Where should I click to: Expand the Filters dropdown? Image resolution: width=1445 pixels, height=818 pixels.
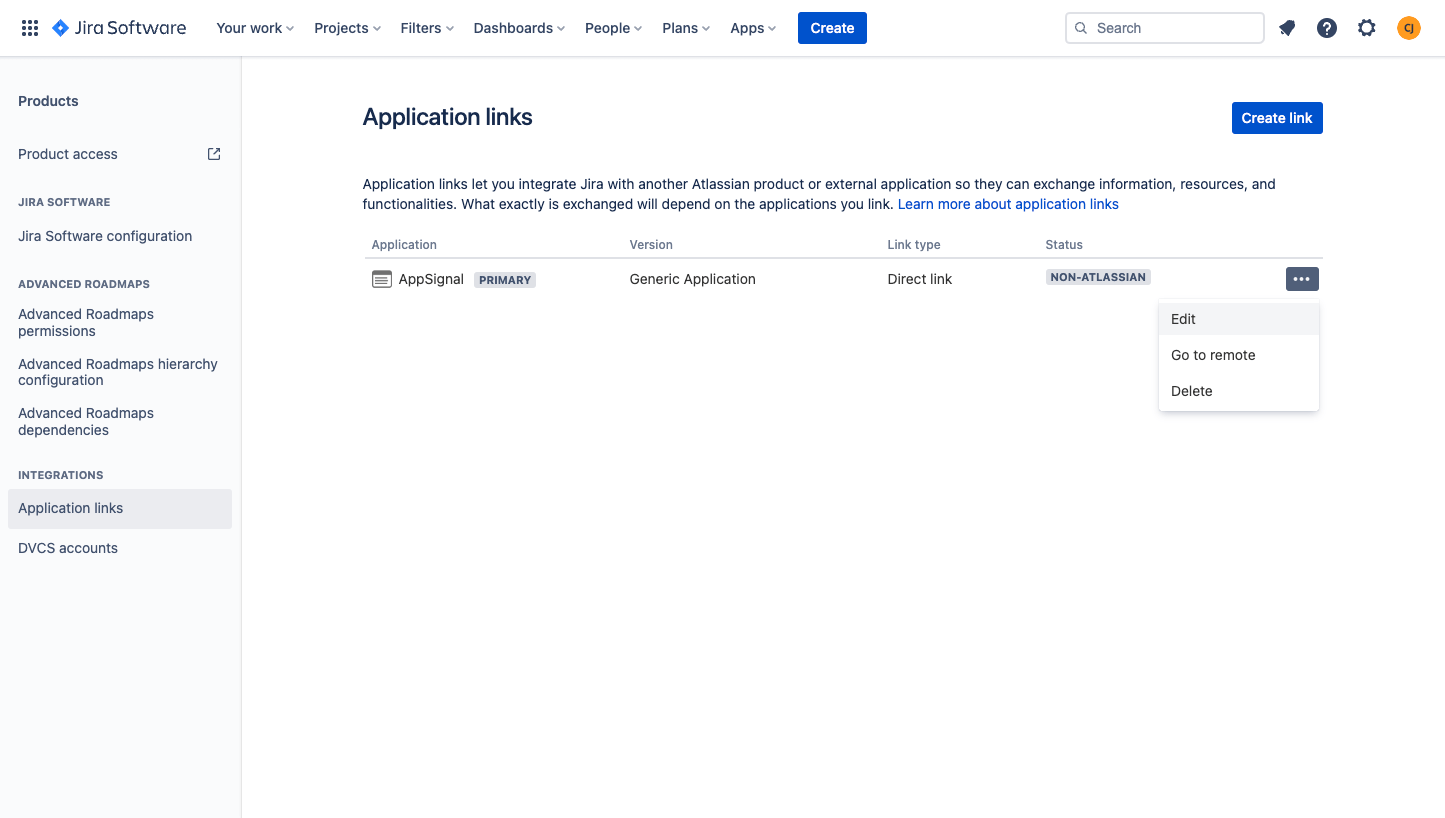tap(427, 28)
